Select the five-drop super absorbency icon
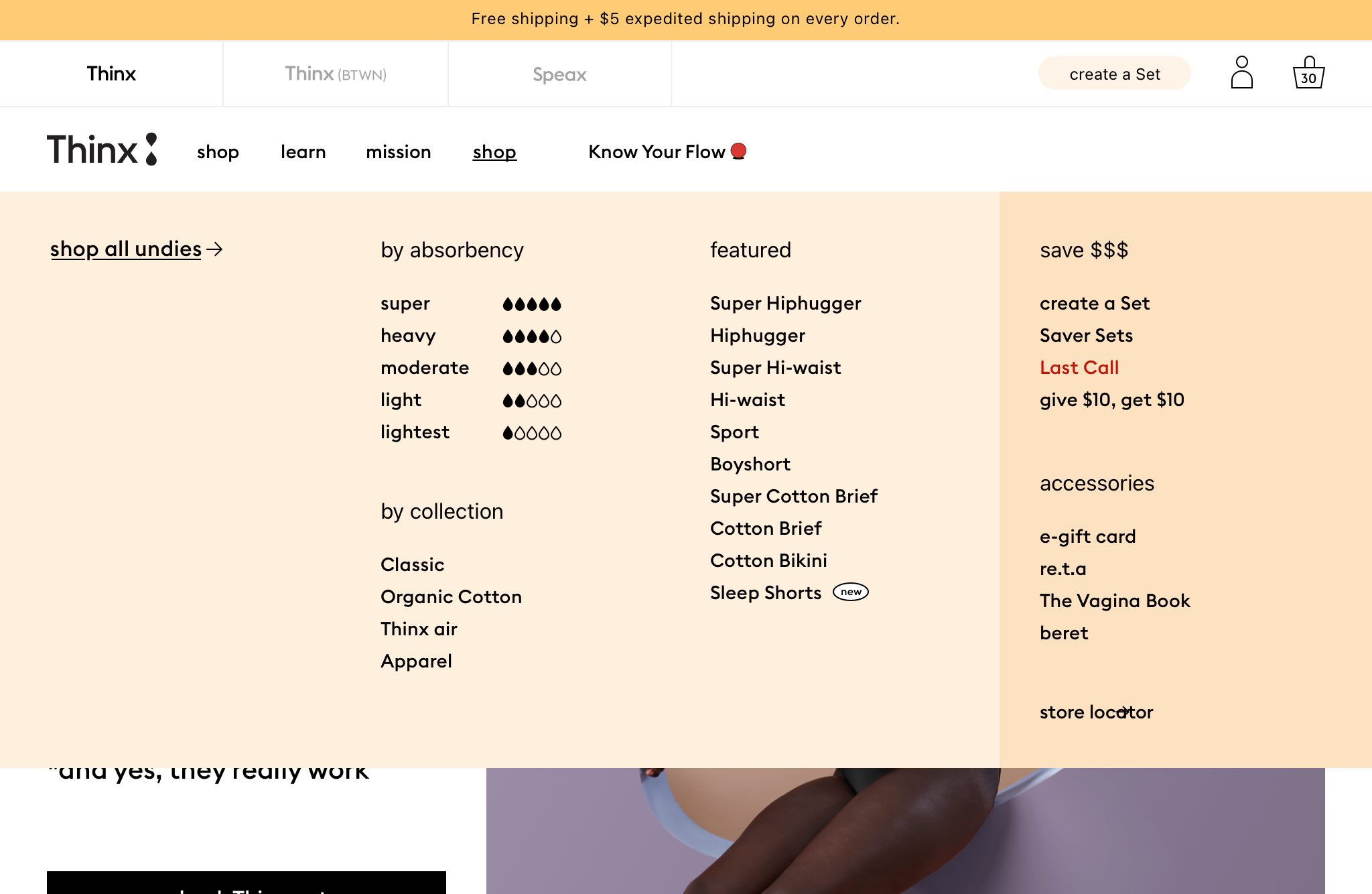 pyautogui.click(x=532, y=304)
